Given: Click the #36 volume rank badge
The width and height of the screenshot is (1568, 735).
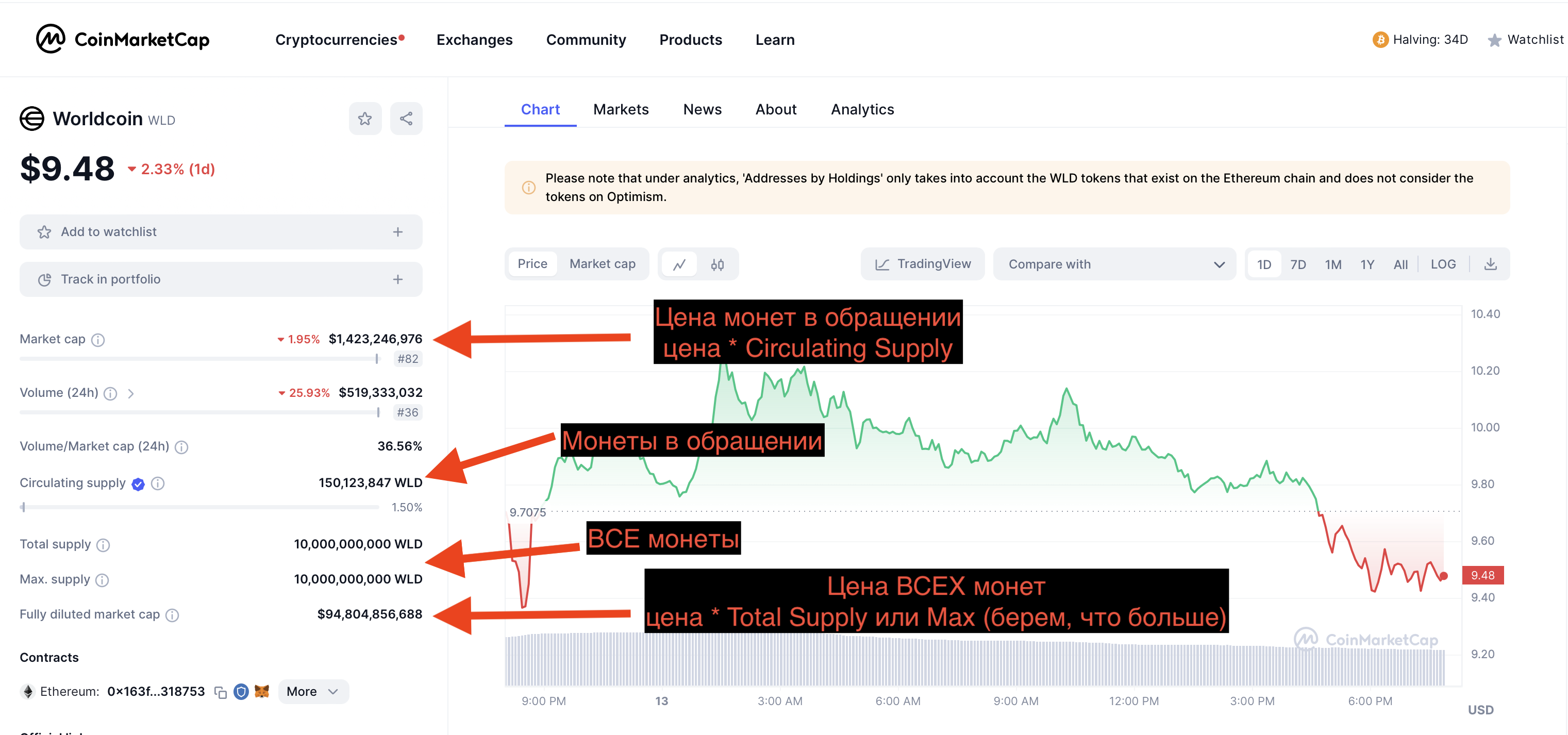Looking at the screenshot, I should (407, 412).
